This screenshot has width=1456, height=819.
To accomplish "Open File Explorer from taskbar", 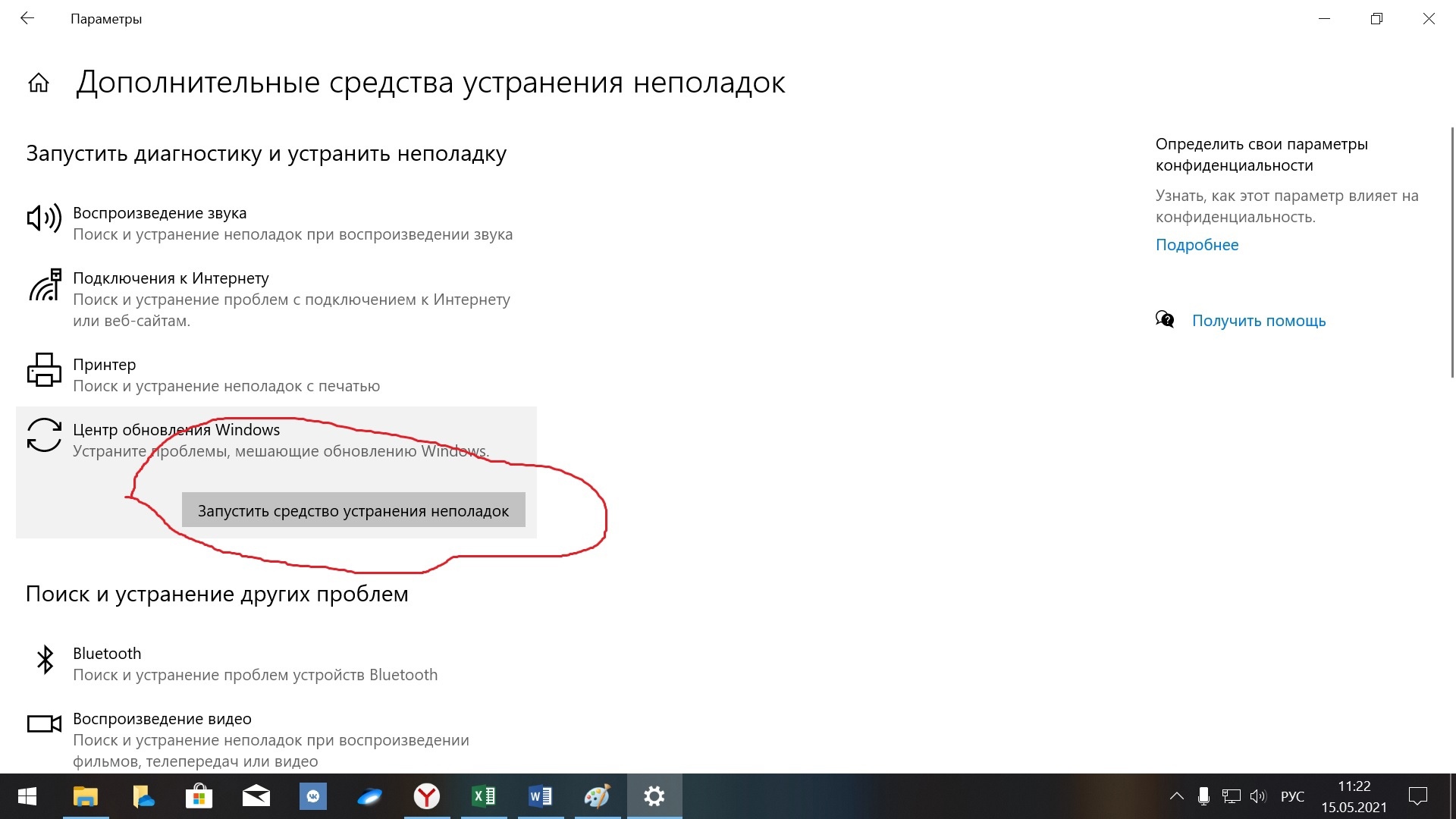I will (85, 796).
